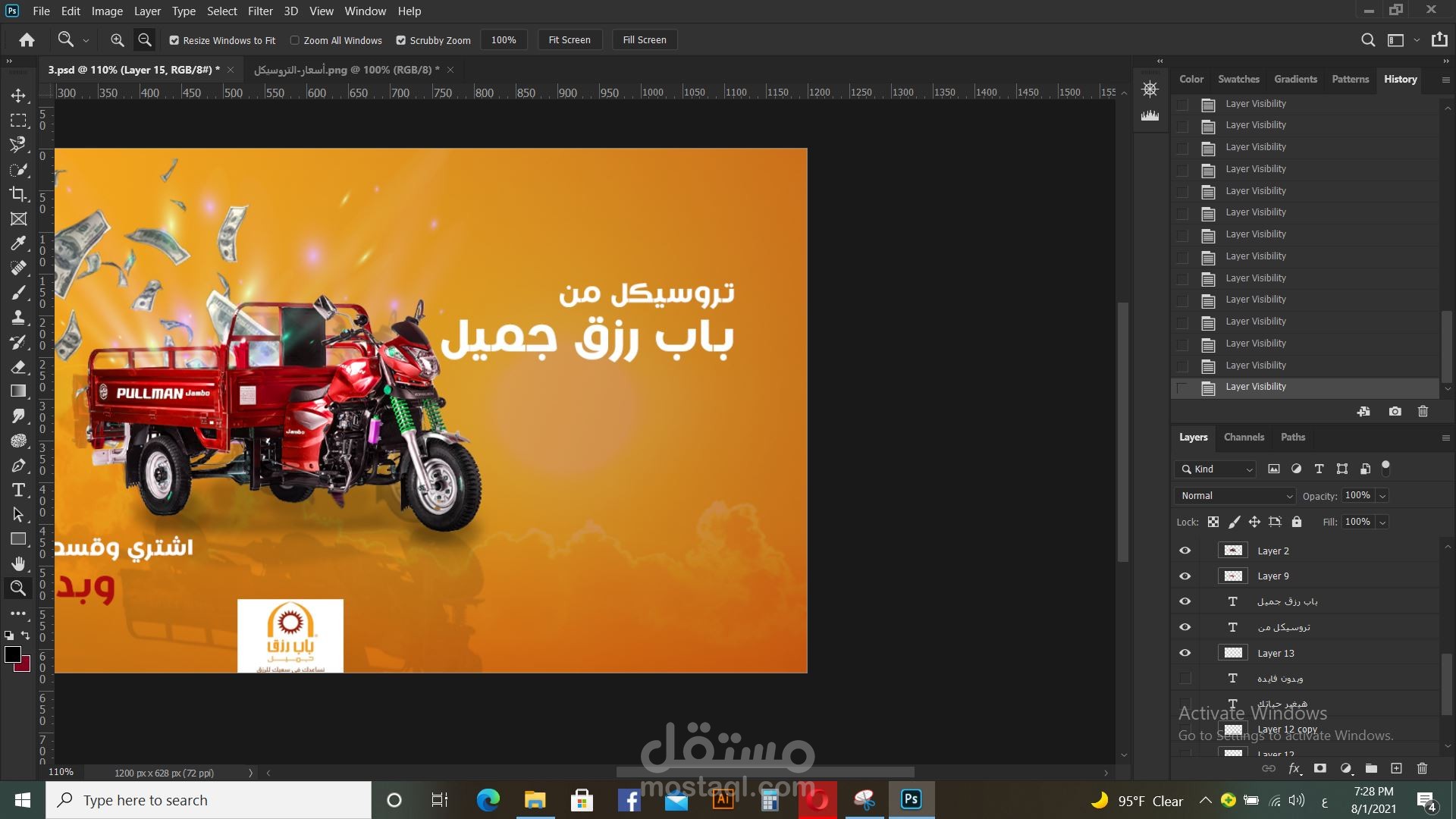Expand the Opacity slider dropdown arrow
1456x819 pixels.
pos(1382,496)
